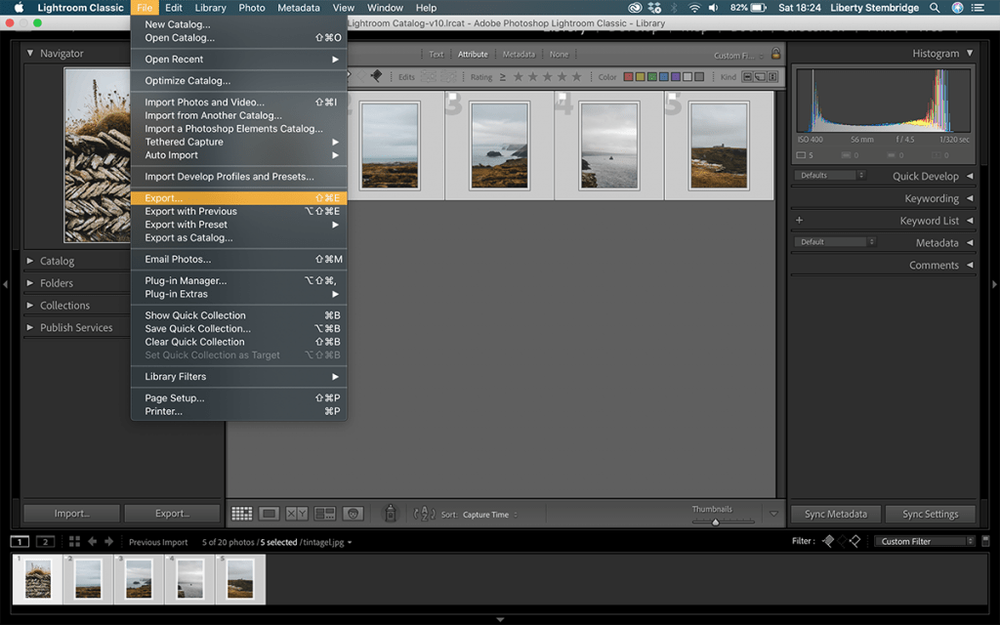Toggle the rejected flag filter near Filter label
The height and width of the screenshot is (625, 1000).
coord(855,540)
